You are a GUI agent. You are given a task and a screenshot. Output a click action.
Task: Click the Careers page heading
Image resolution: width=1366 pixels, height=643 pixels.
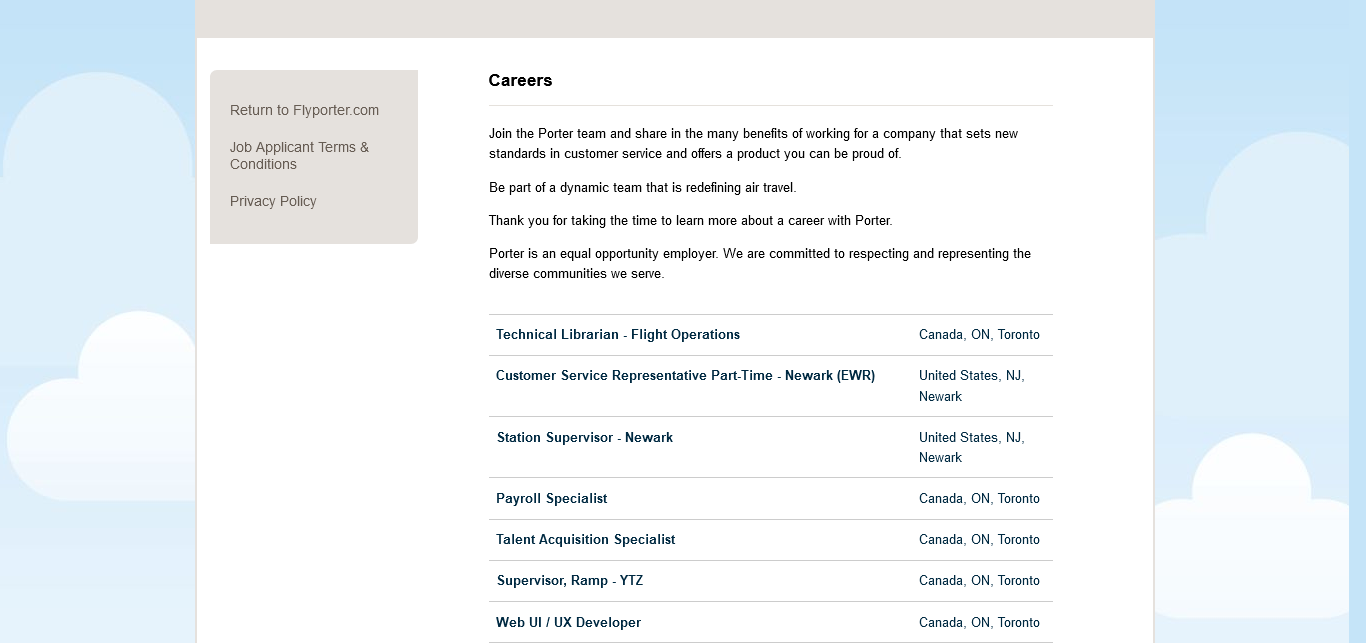[x=520, y=81]
